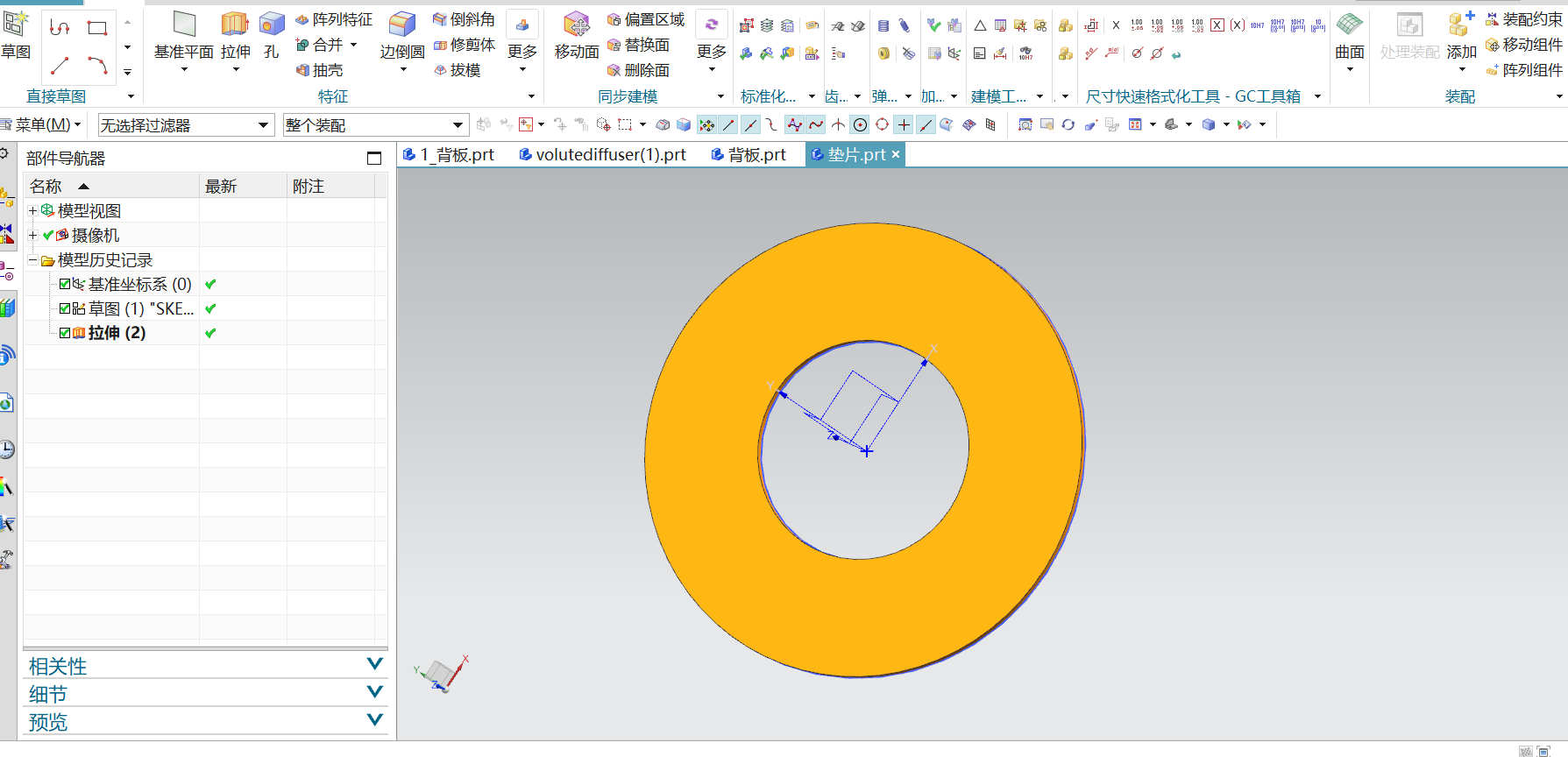This screenshot has width=1568, height=757.
Task: Close the 垫片.prt tab
Action: pyautogui.click(x=896, y=154)
